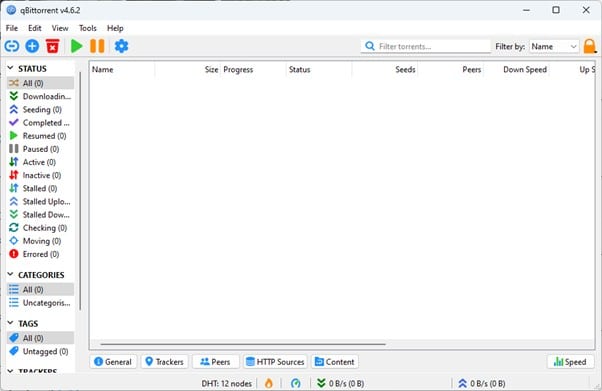This screenshot has width=602, height=391.
Task: Click the green Resume play icon
Action: [77, 46]
